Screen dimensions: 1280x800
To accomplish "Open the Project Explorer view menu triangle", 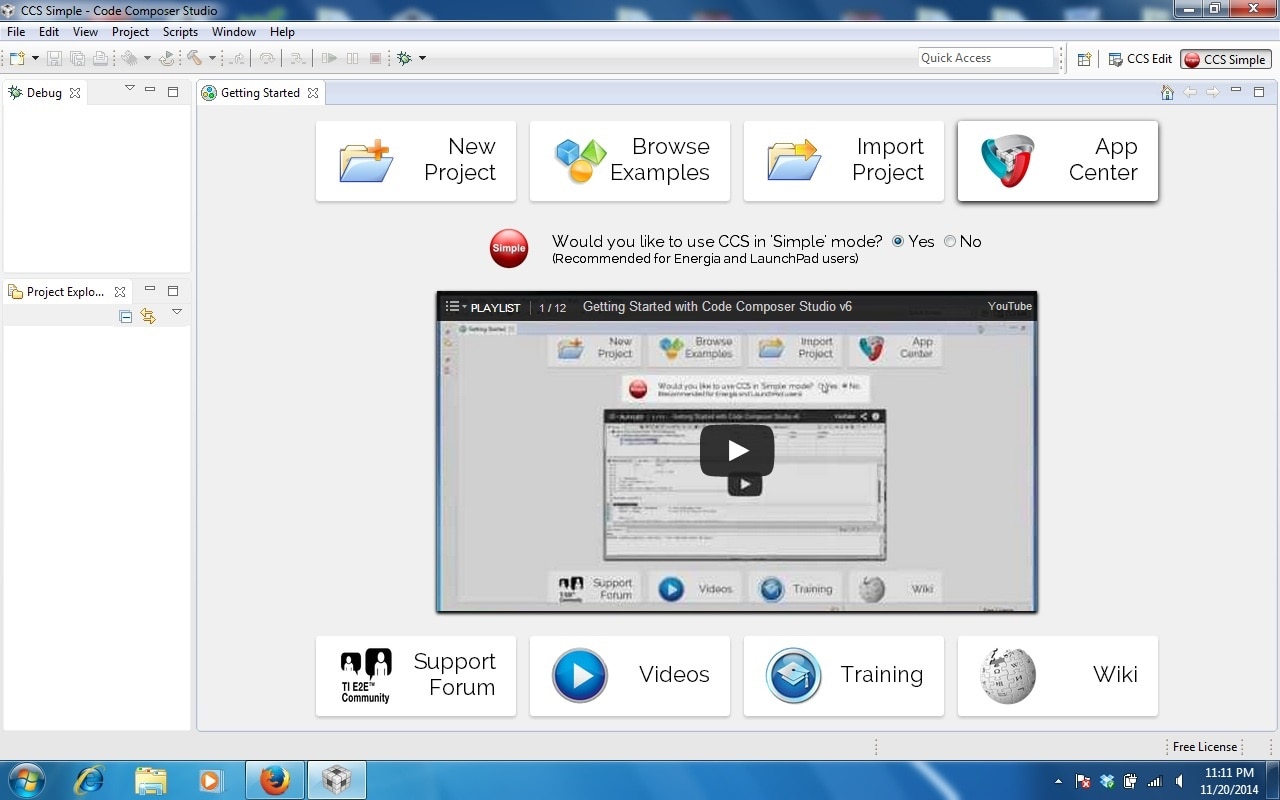I will 177,312.
